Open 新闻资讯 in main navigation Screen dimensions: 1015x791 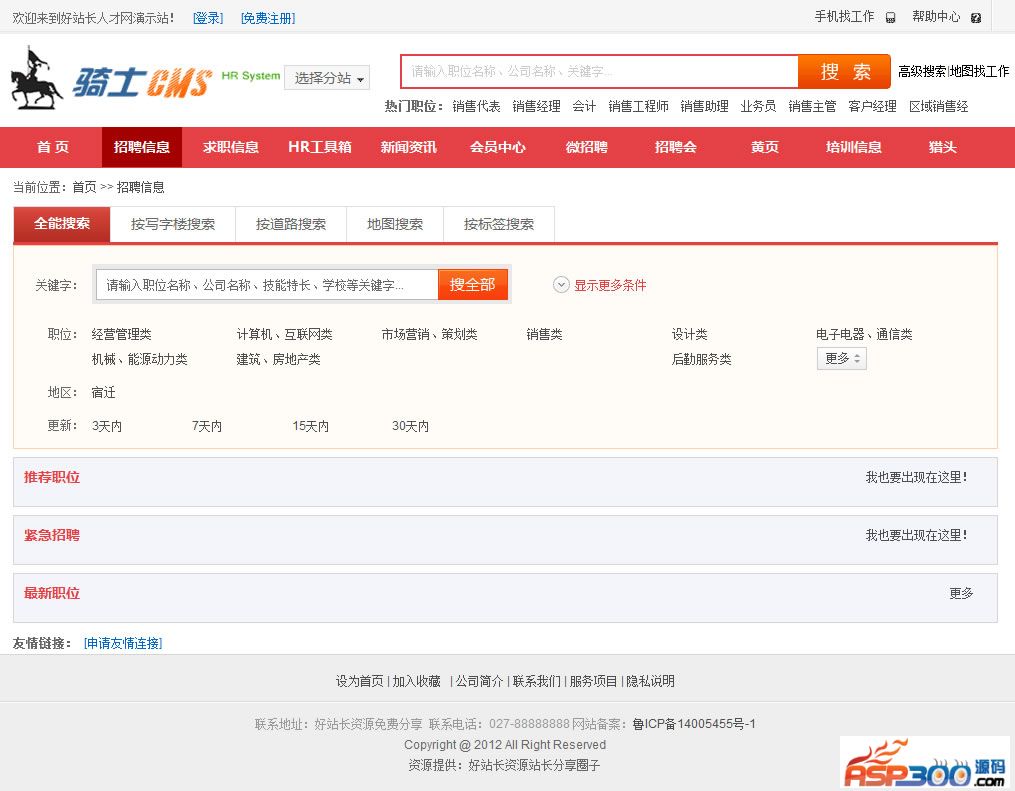click(408, 147)
